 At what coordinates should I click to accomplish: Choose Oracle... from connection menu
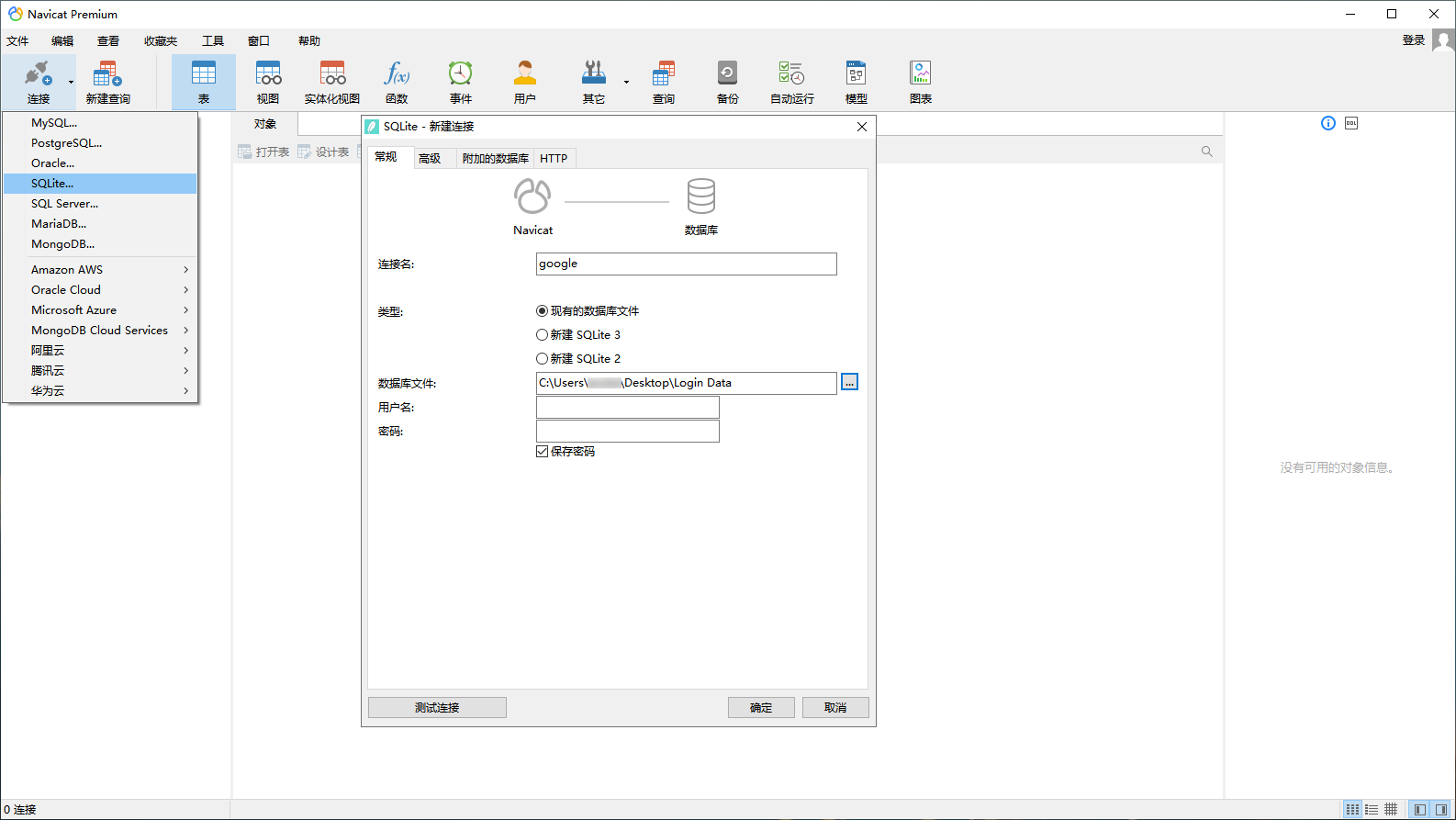point(101,163)
